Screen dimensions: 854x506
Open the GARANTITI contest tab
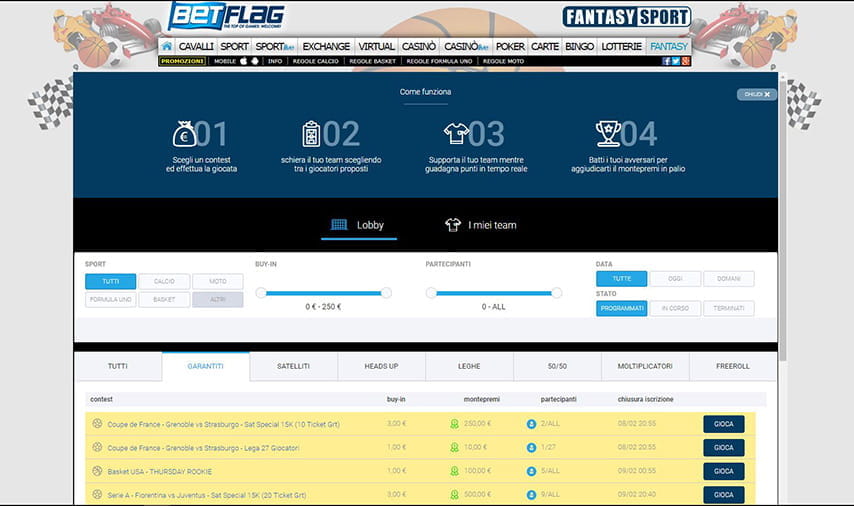pyautogui.click(x=206, y=366)
